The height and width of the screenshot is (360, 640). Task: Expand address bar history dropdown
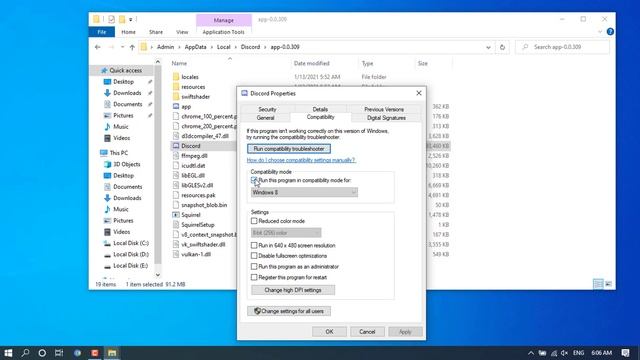488,47
